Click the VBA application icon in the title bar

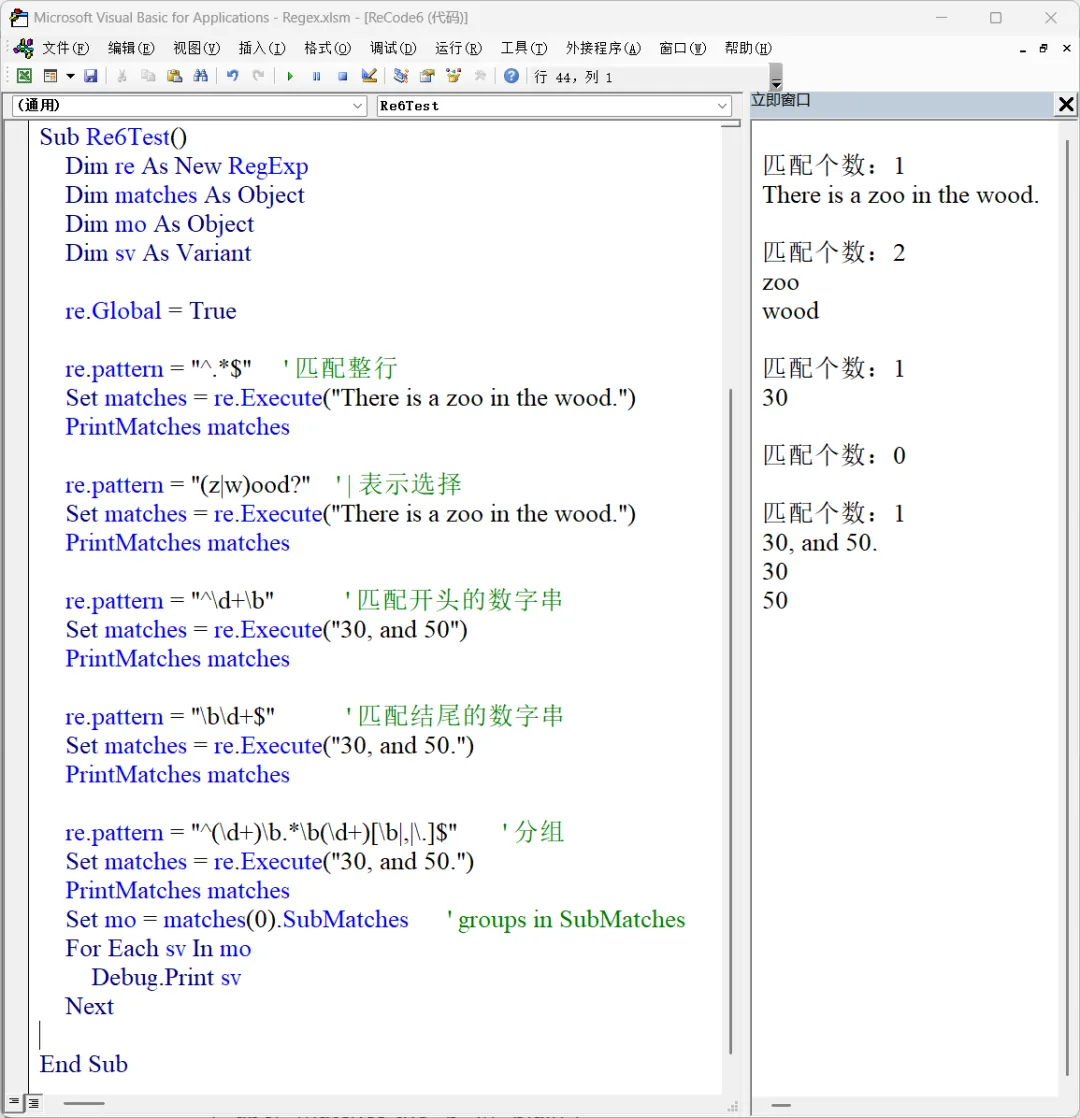click(x=19, y=18)
